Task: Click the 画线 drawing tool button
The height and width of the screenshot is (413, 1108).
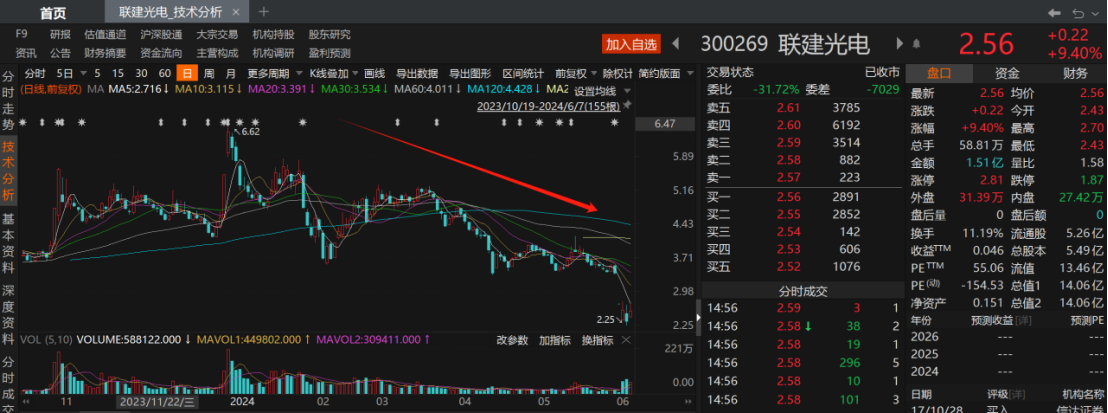Action: 375,74
